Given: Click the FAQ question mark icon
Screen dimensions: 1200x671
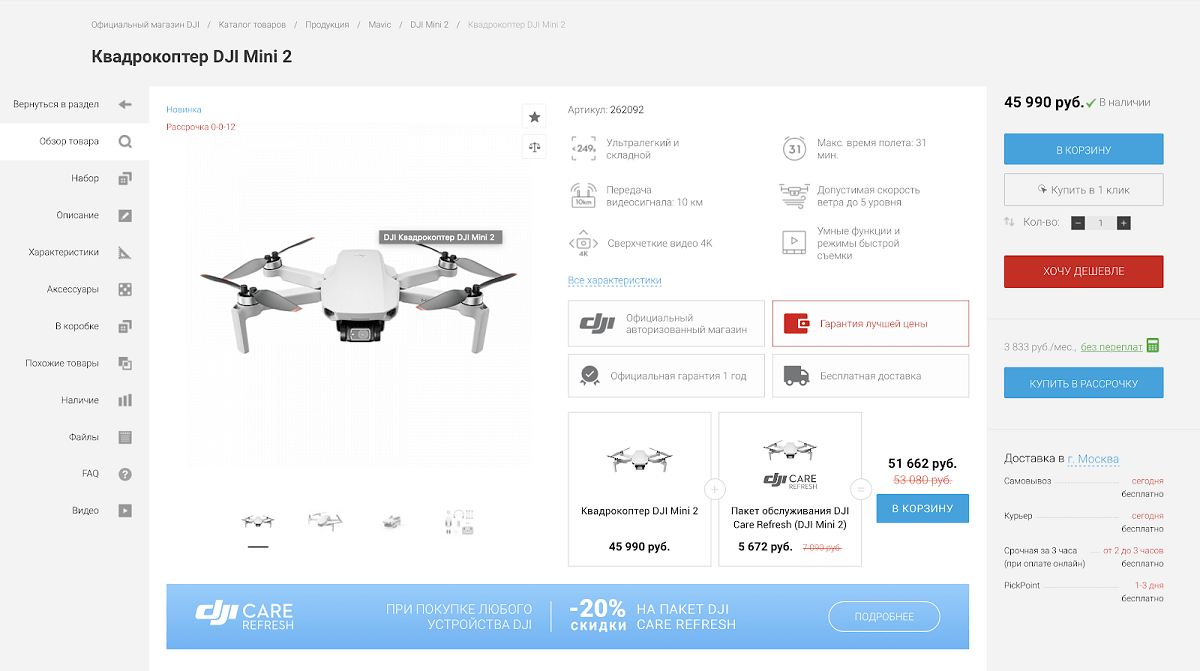Looking at the screenshot, I should pos(125,474).
